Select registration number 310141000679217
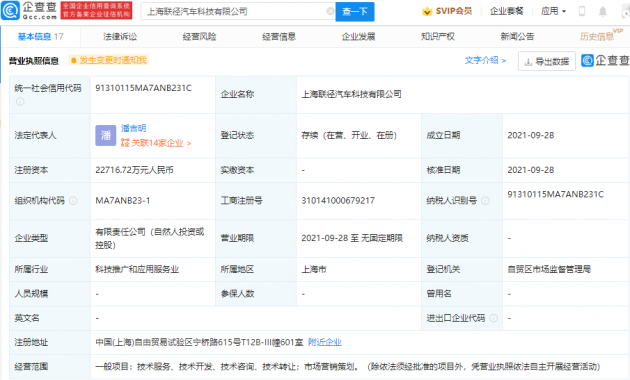This screenshot has height=380, width=630. coord(338,200)
